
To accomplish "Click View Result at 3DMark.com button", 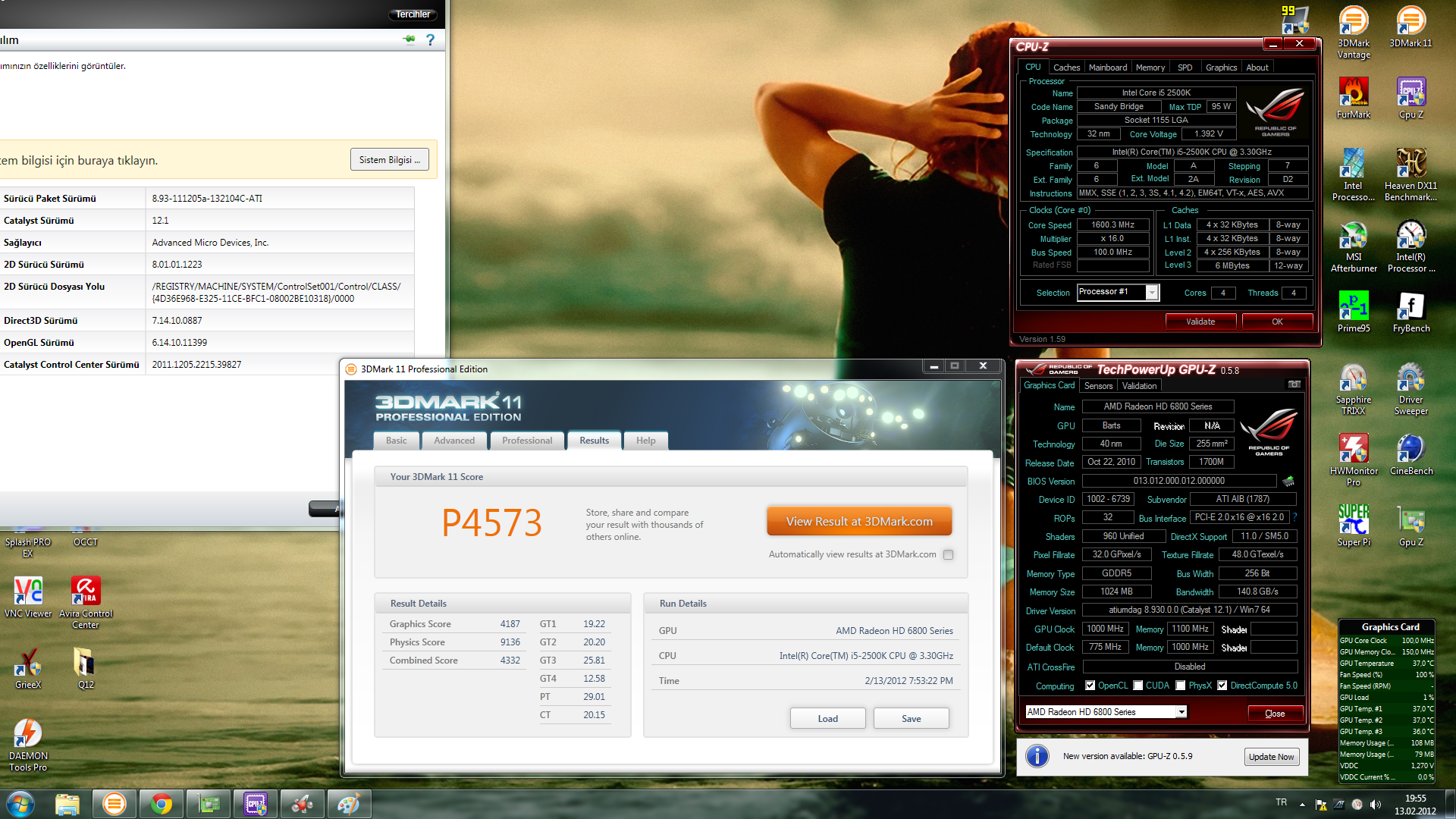I will [x=859, y=522].
